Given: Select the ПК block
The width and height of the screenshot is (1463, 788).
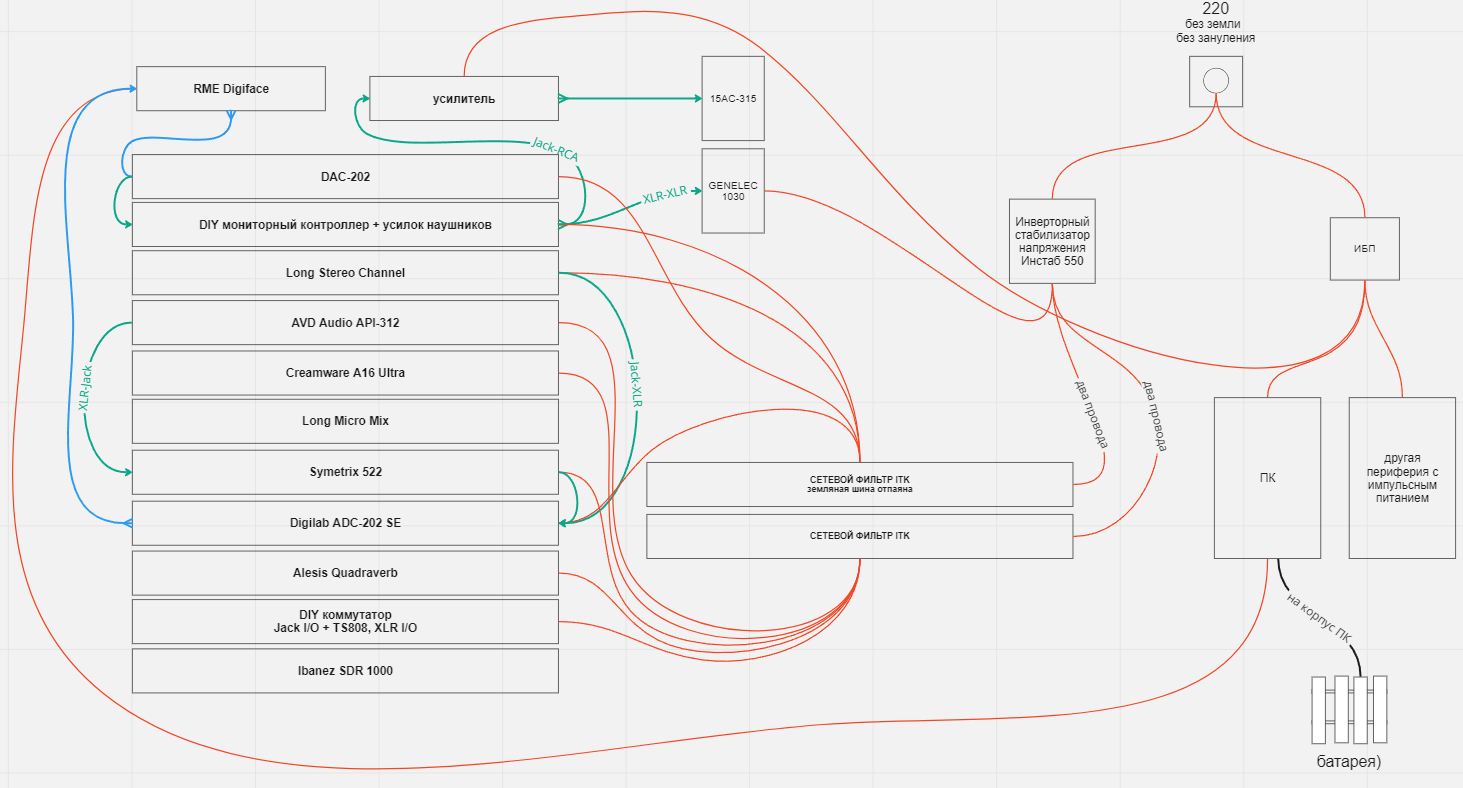Looking at the screenshot, I should tap(1268, 478).
